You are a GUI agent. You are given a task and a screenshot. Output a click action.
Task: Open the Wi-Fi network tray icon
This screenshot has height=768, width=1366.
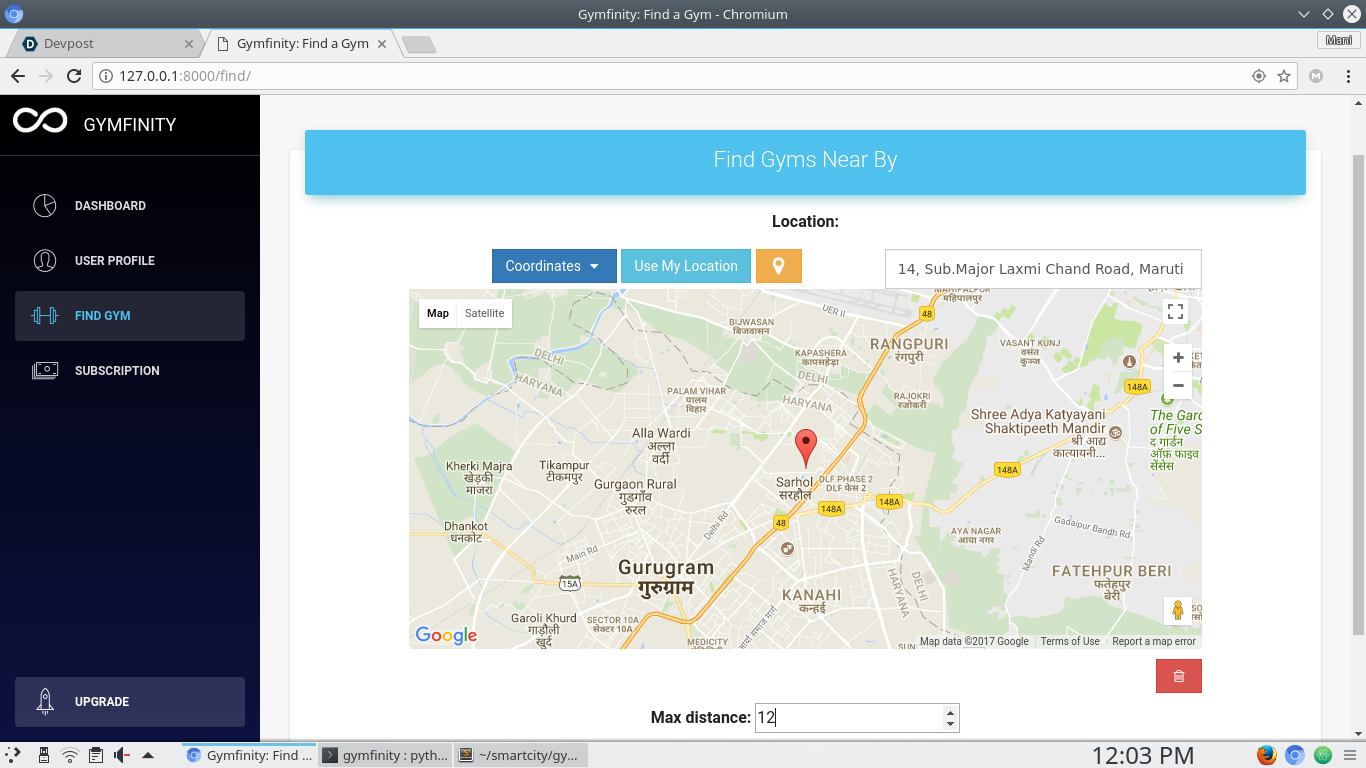pyautogui.click(x=70, y=755)
